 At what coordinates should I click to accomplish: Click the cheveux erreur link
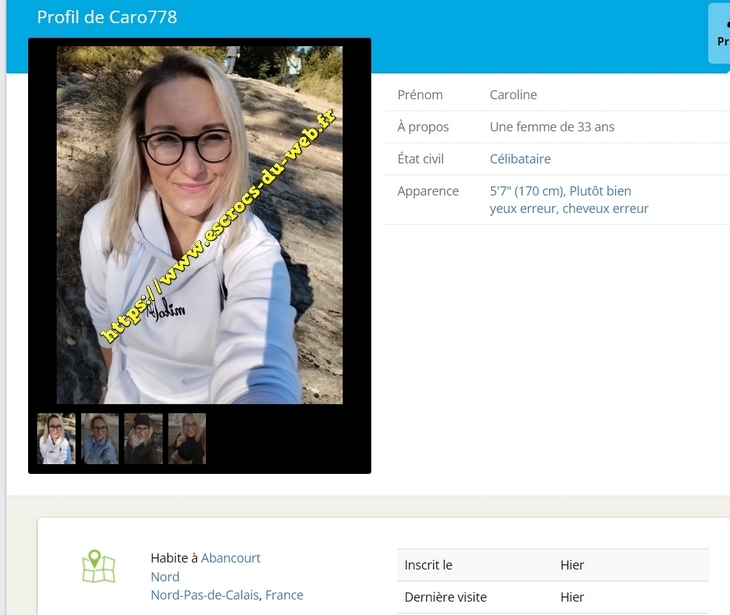pos(605,209)
